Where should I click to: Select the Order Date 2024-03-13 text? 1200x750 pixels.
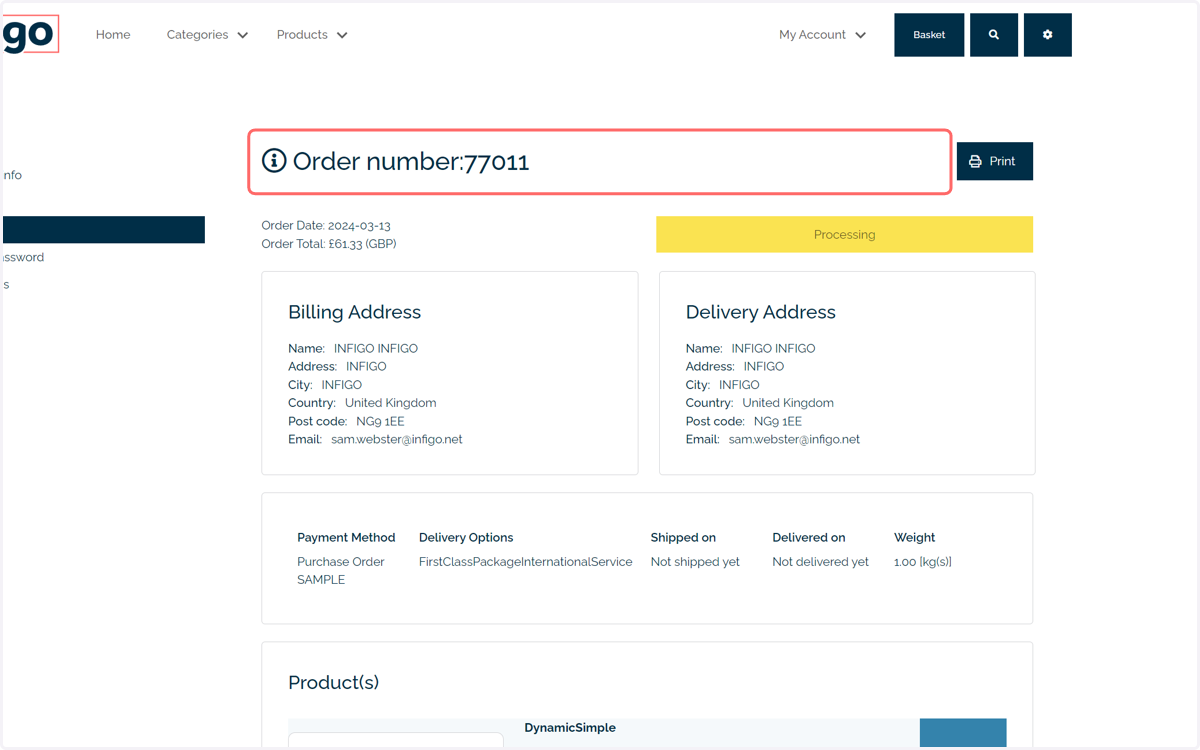tap(326, 226)
